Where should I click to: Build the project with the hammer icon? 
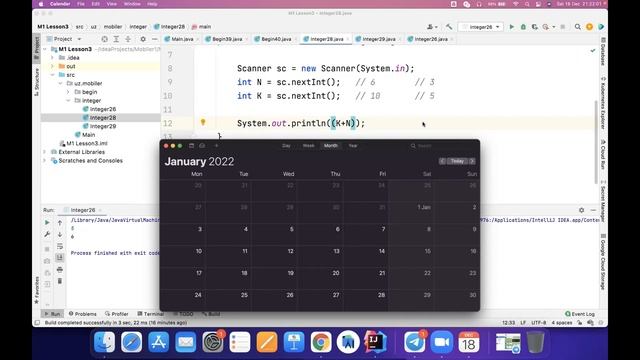click(x=449, y=27)
